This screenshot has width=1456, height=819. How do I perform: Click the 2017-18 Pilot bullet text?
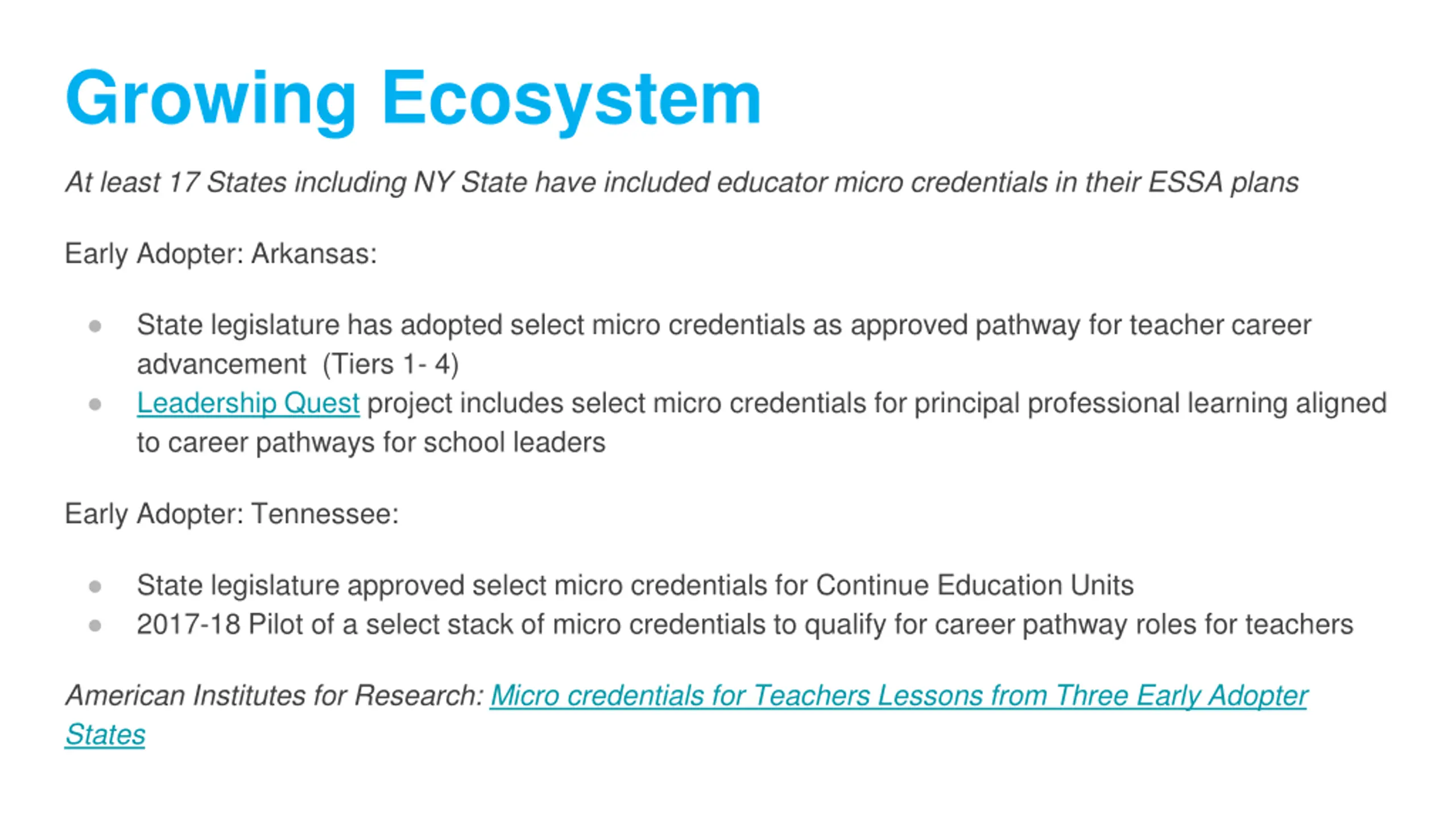(x=745, y=624)
